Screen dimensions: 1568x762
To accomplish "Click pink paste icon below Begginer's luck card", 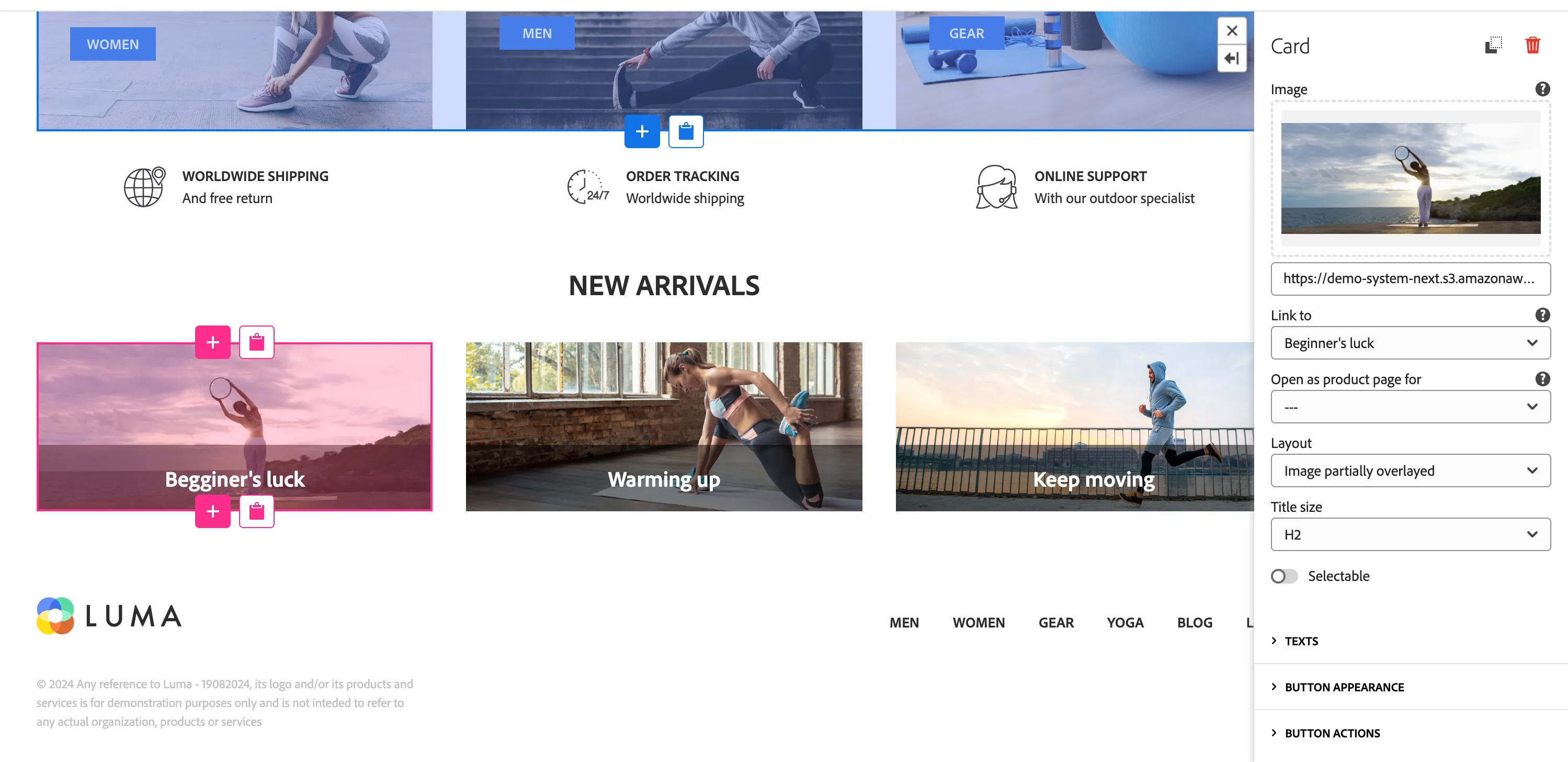I will (x=256, y=511).
